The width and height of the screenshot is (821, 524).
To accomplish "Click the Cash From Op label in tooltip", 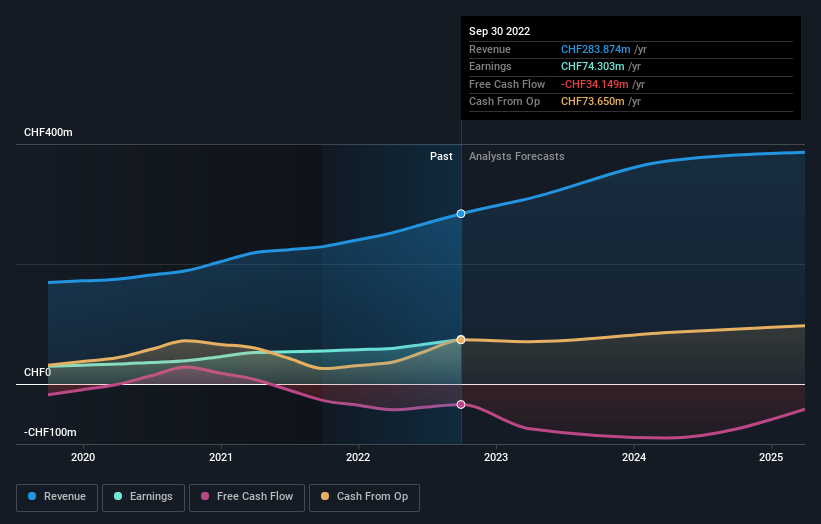I will point(504,102).
